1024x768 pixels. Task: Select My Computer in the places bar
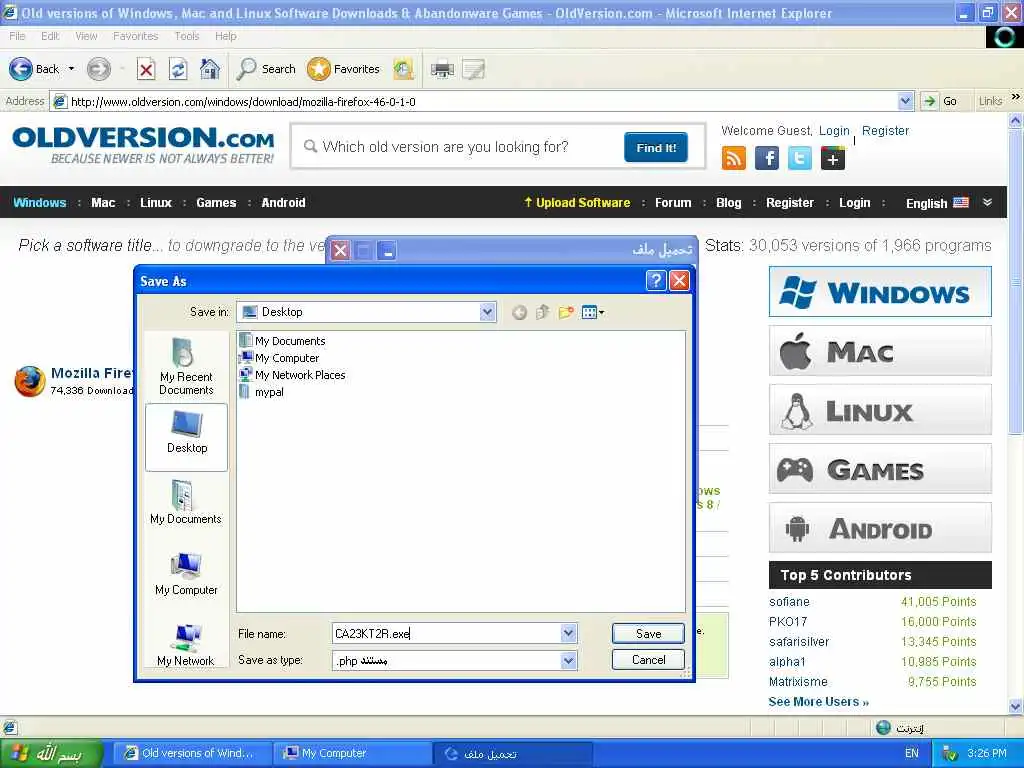click(186, 574)
